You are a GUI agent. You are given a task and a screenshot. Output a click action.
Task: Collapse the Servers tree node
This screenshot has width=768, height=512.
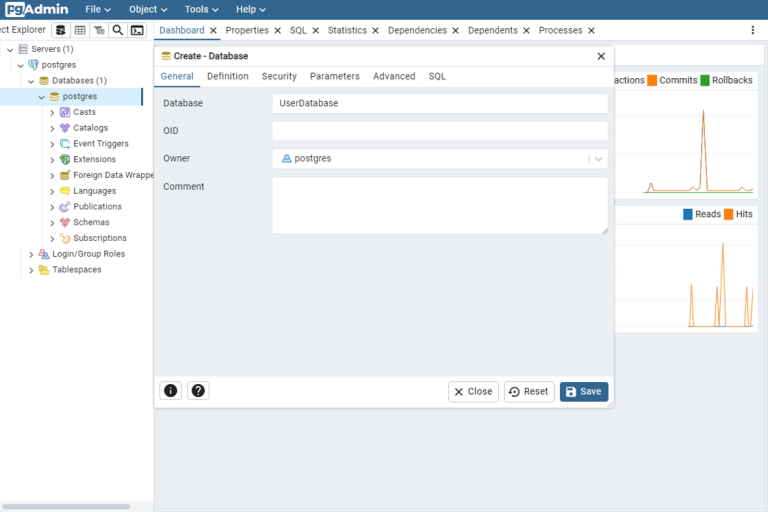10,49
